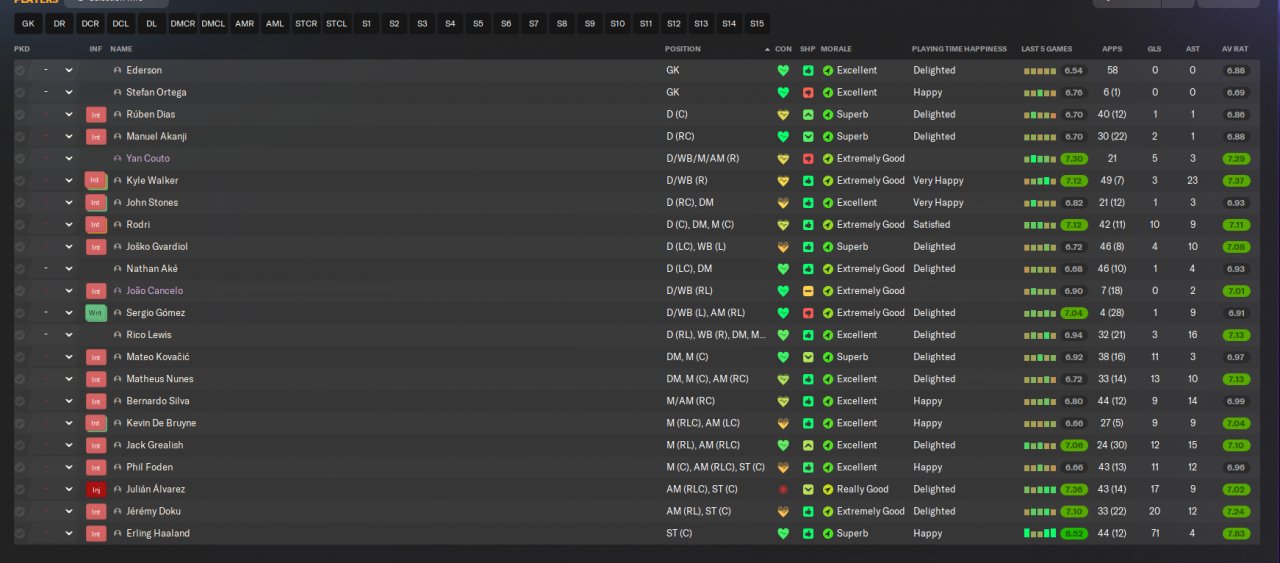Click Ederson's last 5 games form bars
The image size is (1280, 563).
pos(1040,71)
